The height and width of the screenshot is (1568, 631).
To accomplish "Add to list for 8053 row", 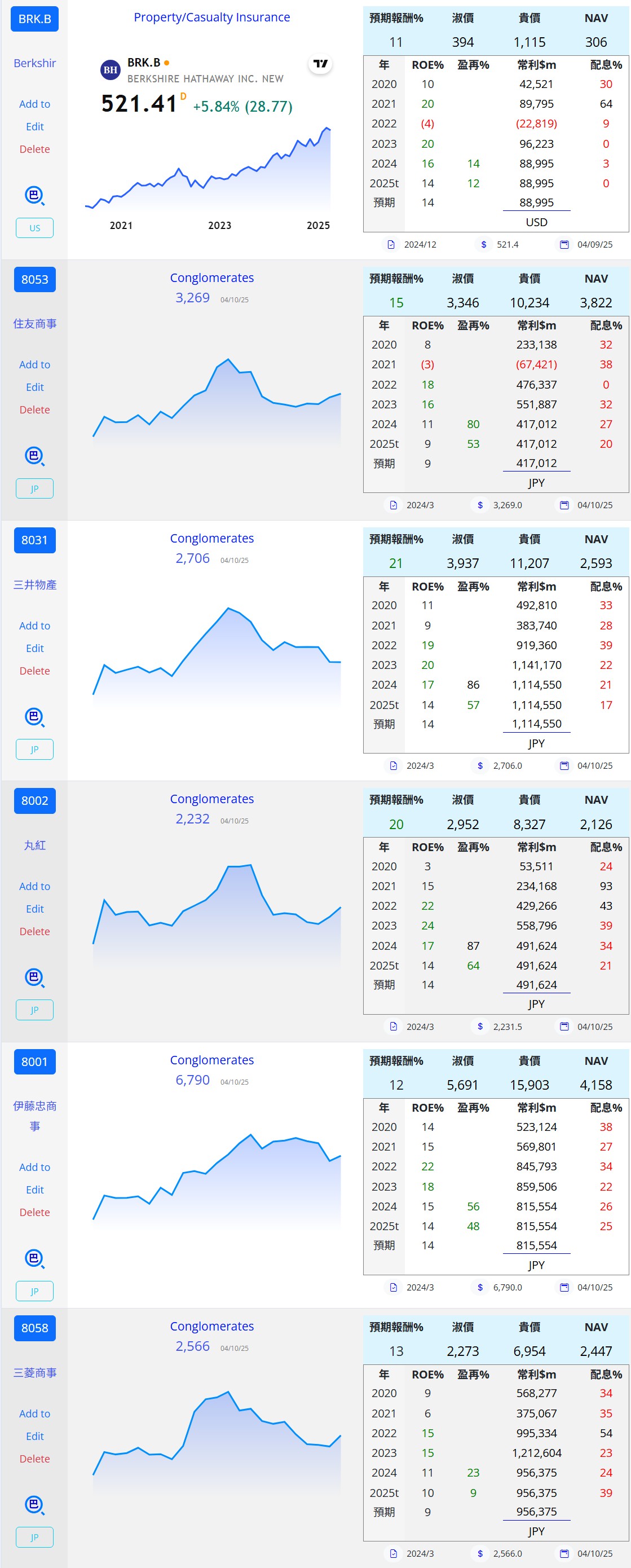I will 35,364.
